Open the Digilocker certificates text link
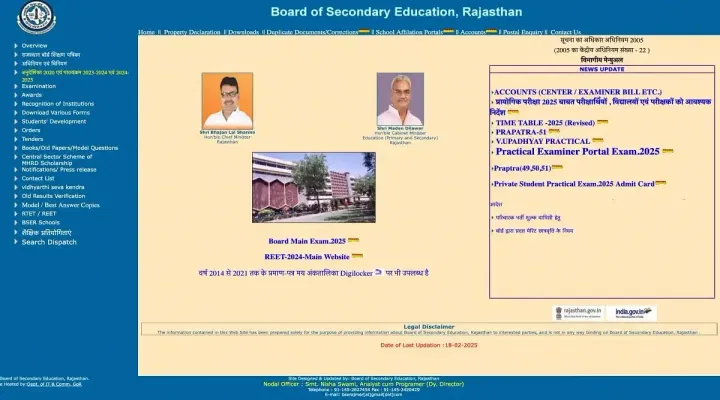 (x=314, y=273)
